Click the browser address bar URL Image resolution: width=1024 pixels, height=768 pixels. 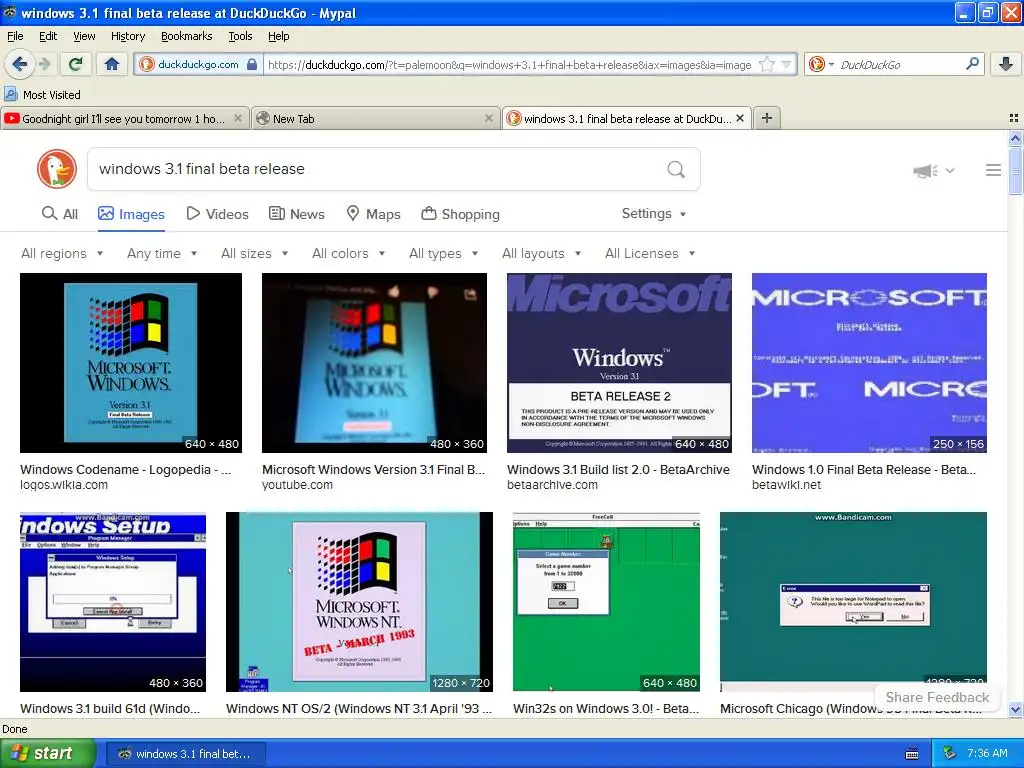point(509,65)
